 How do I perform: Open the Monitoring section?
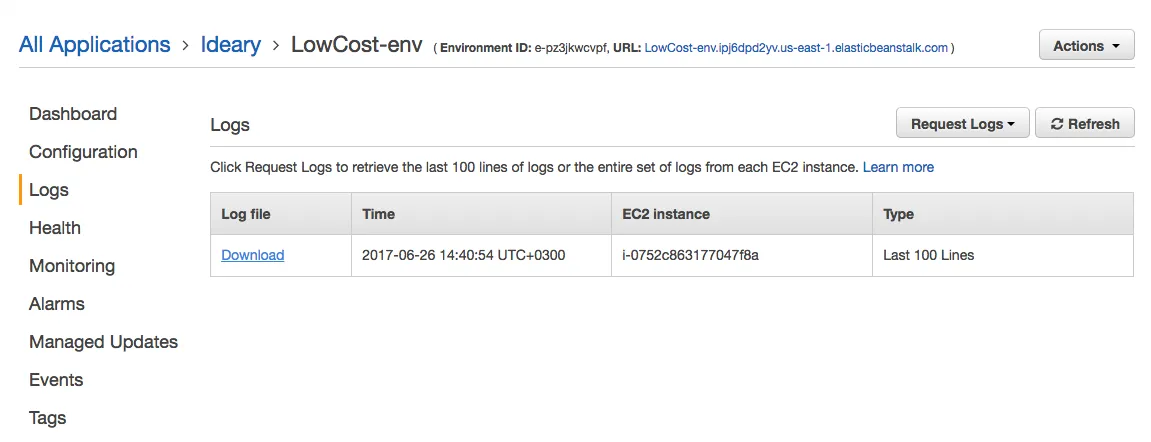click(x=72, y=266)
